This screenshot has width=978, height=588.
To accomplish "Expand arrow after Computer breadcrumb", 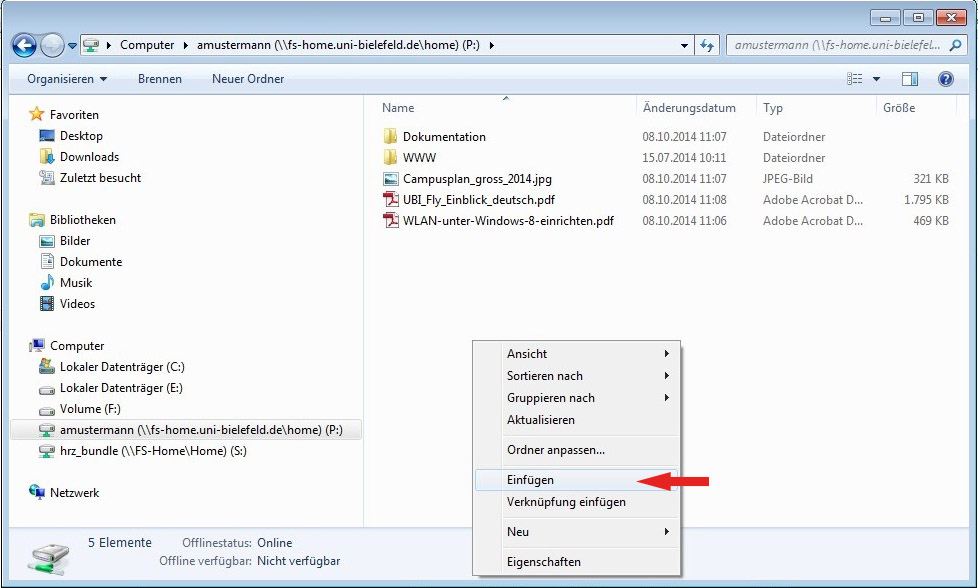I will click(186, 46).
